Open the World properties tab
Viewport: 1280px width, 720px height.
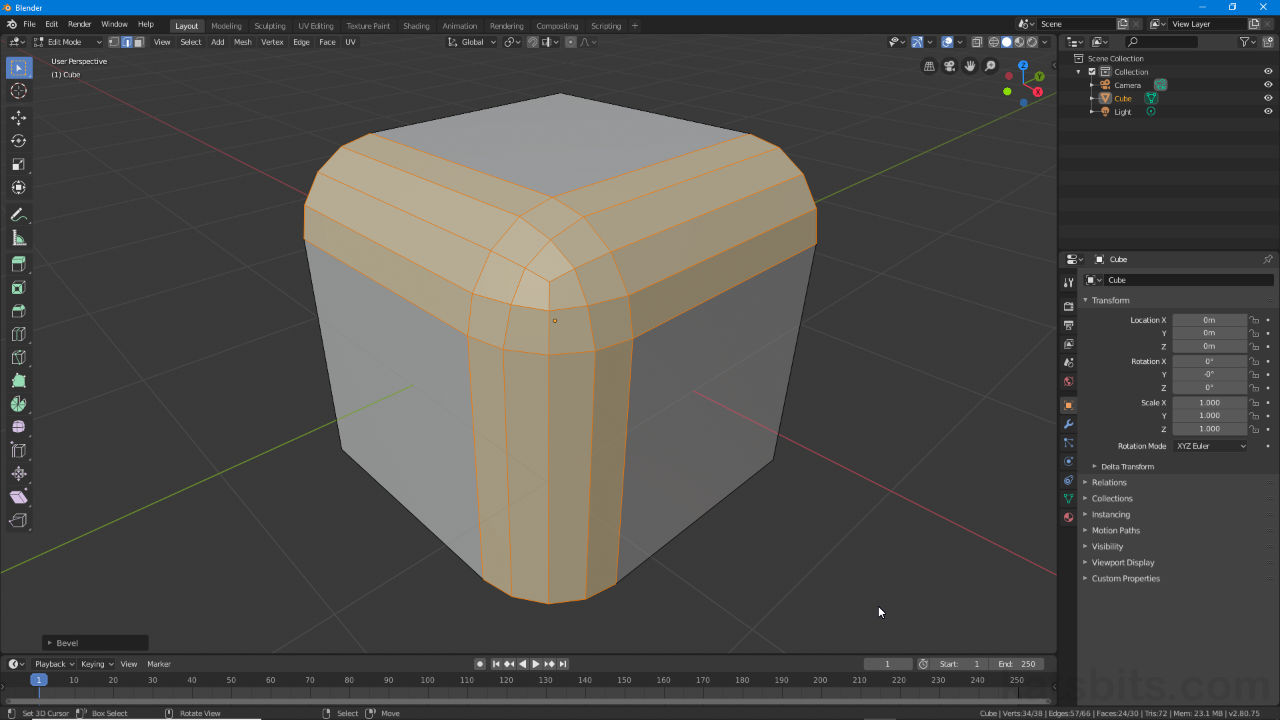pos(1068,381)
